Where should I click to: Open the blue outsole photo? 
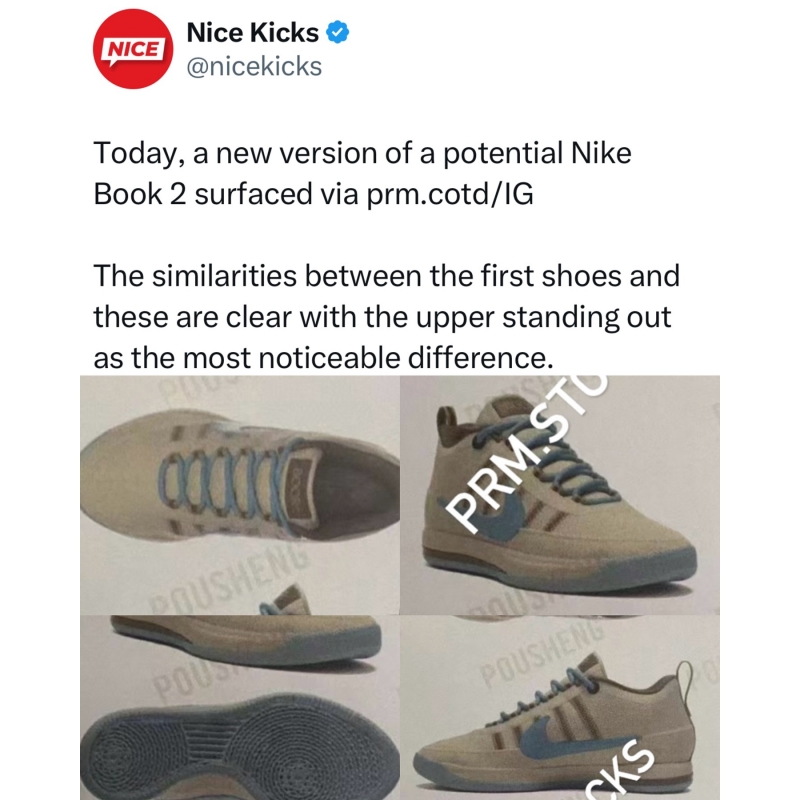point(240,708)
